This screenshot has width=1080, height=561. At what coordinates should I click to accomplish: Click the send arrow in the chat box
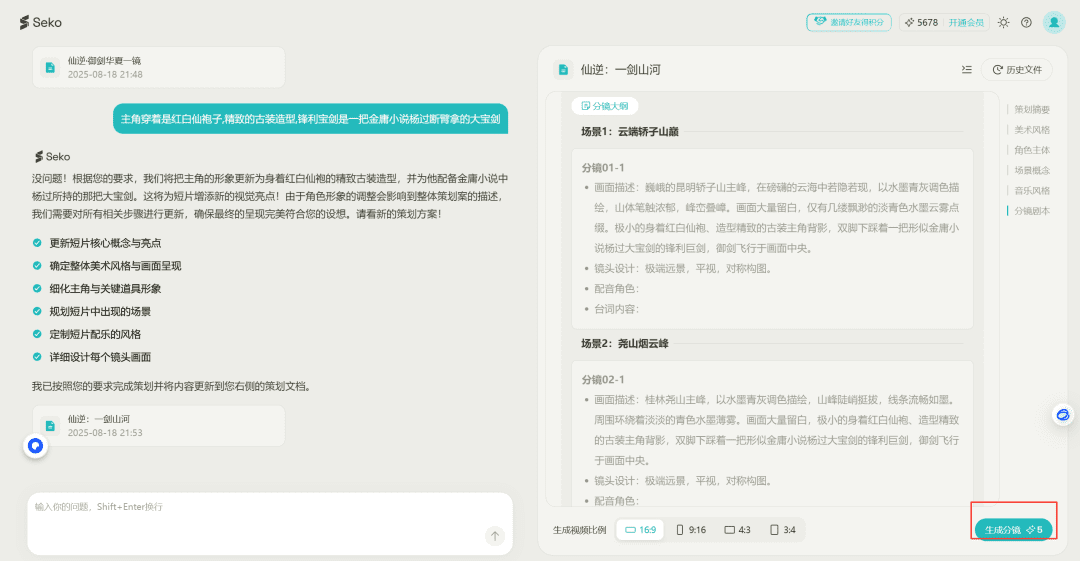click(495, 536)
